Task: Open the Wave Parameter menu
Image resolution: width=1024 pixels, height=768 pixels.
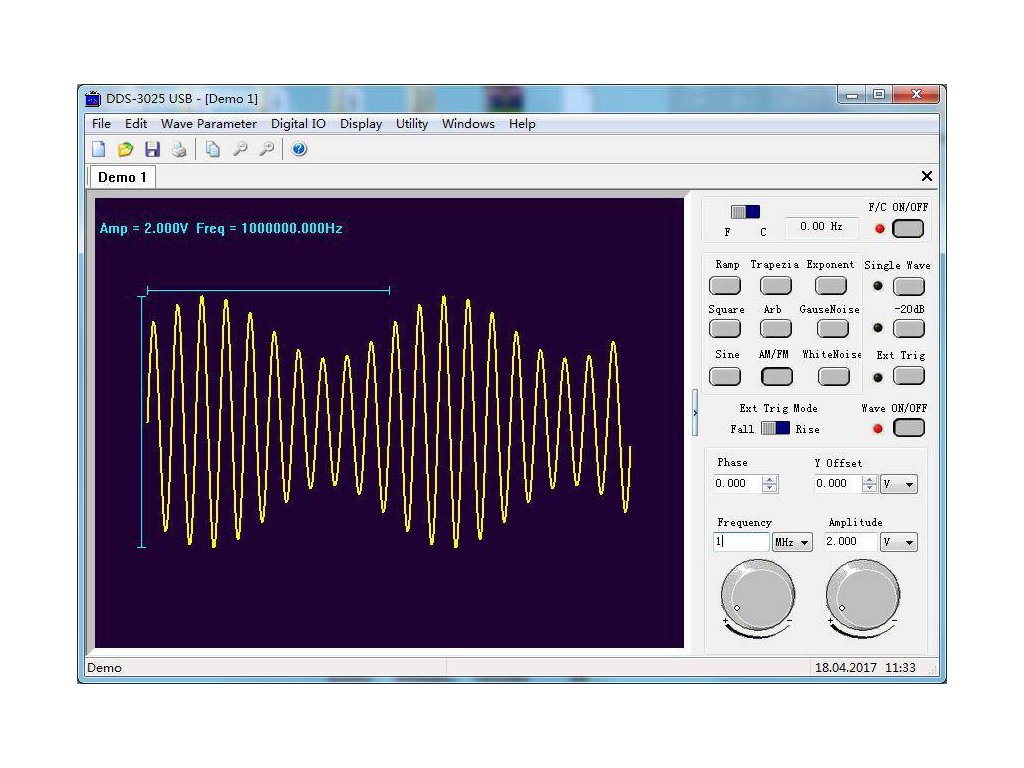Action: pyautogui.click(x=208, y=124)
